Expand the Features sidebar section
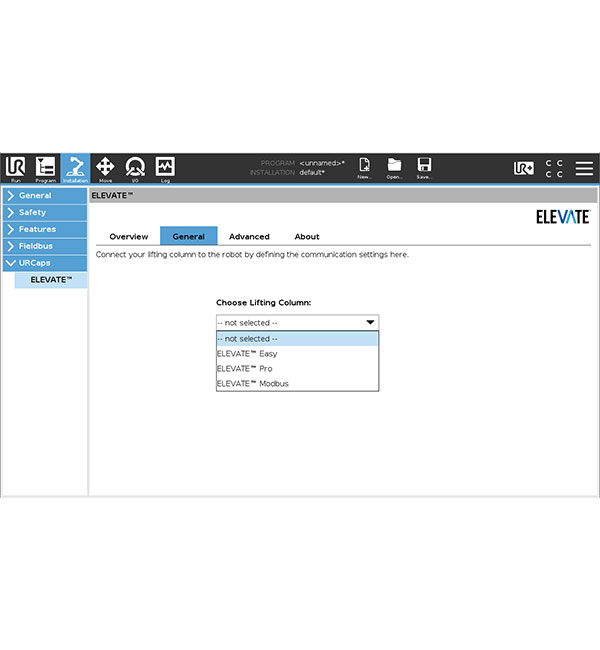 [x=45, y=229]
